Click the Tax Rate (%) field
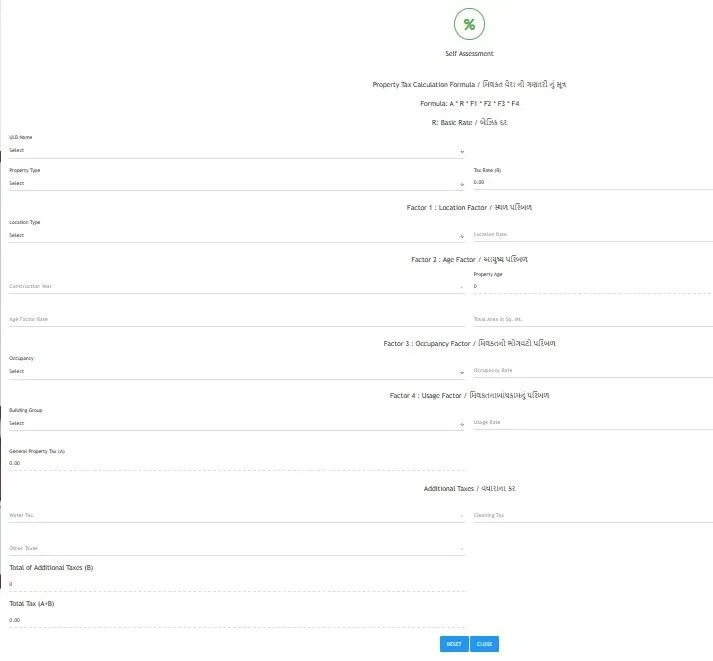713x661 pixels. [x=590, y=183]
